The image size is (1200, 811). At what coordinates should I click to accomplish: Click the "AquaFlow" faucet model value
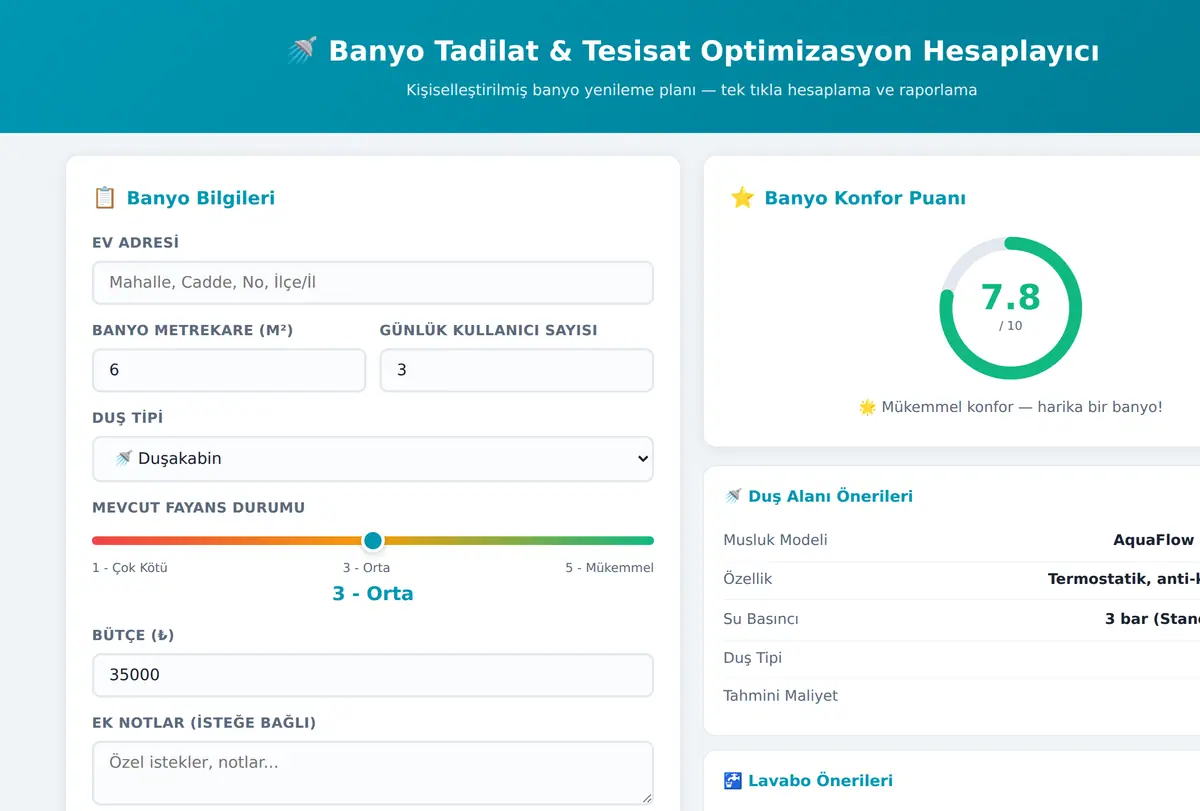(1156, 540)
